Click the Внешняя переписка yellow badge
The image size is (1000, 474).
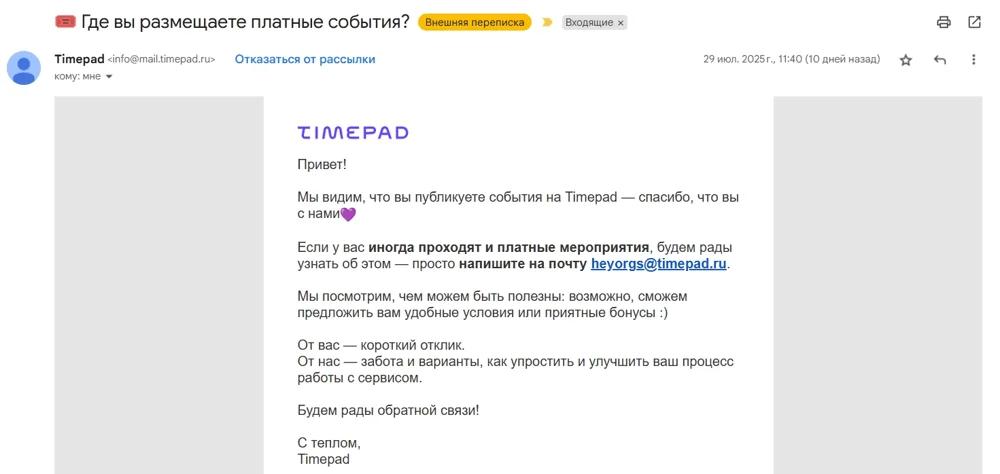click(x=474, y=22)
